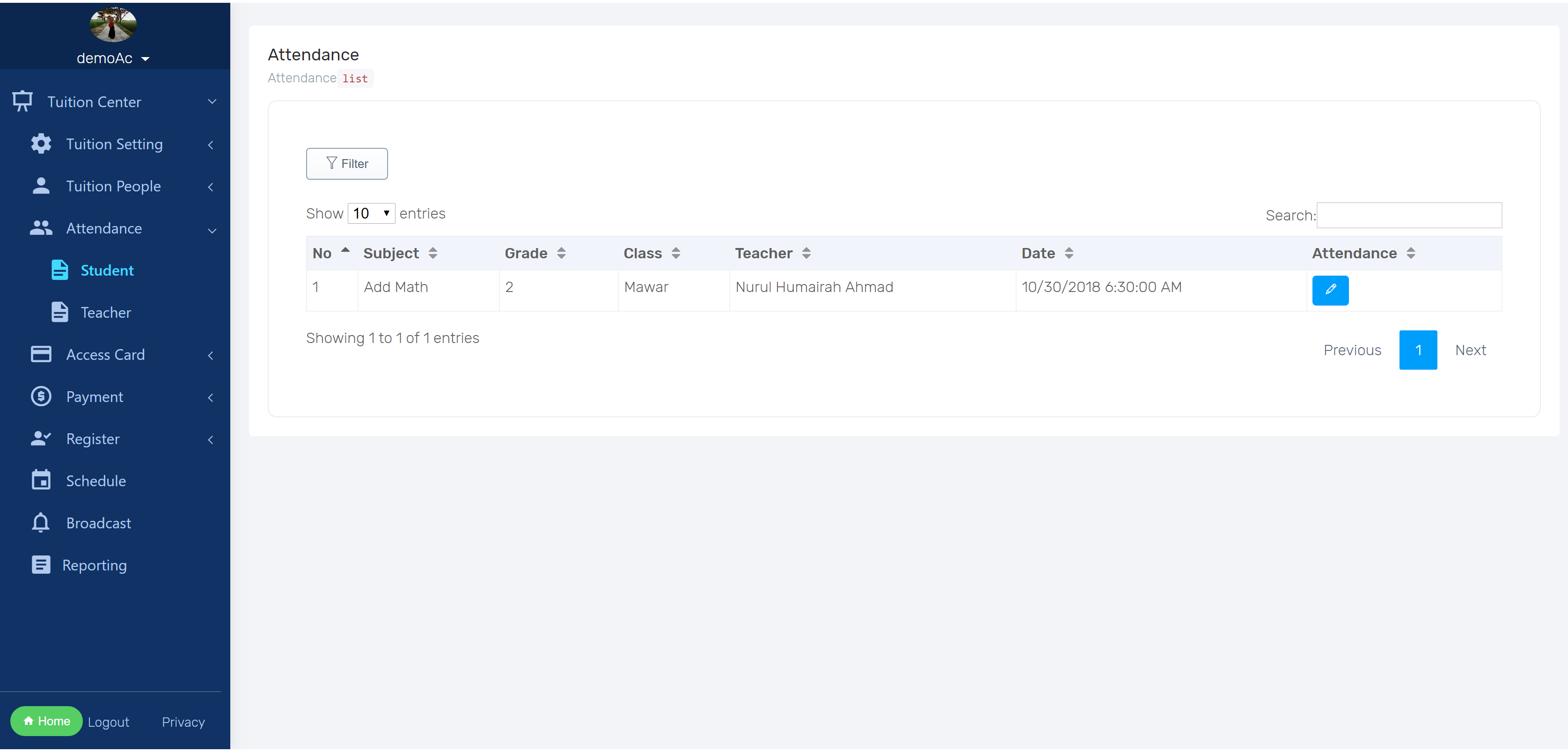Viewport: 1568px width, 752px height.
Task: Open the Broadcast menu item
Action: [x=99, y=523]
